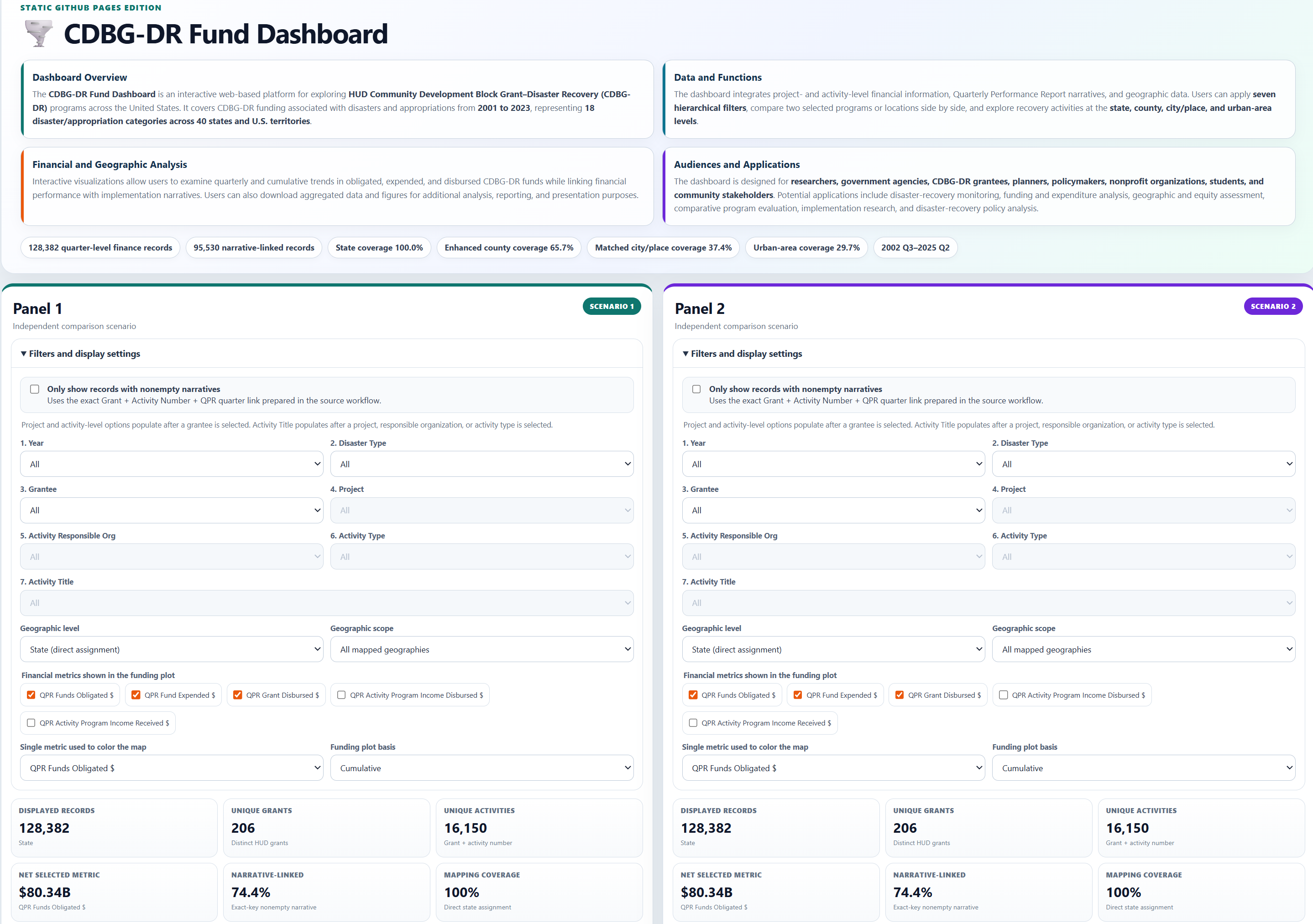Click the Enhanced county coverage 65.7% pill
The height and width of the screenshot is (924, 1313).
(509, 248)
